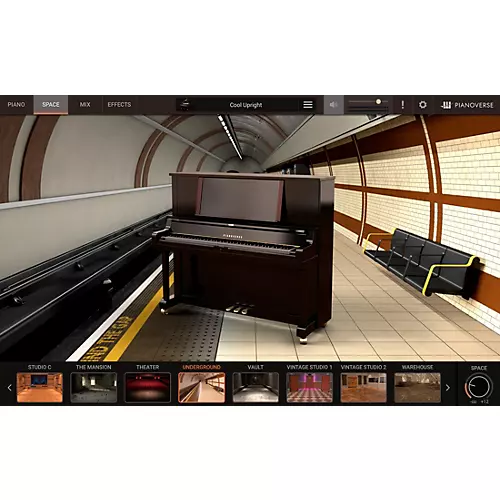
Task: Open the Cool Upright preset name field
Action: [x=246, y=105]
